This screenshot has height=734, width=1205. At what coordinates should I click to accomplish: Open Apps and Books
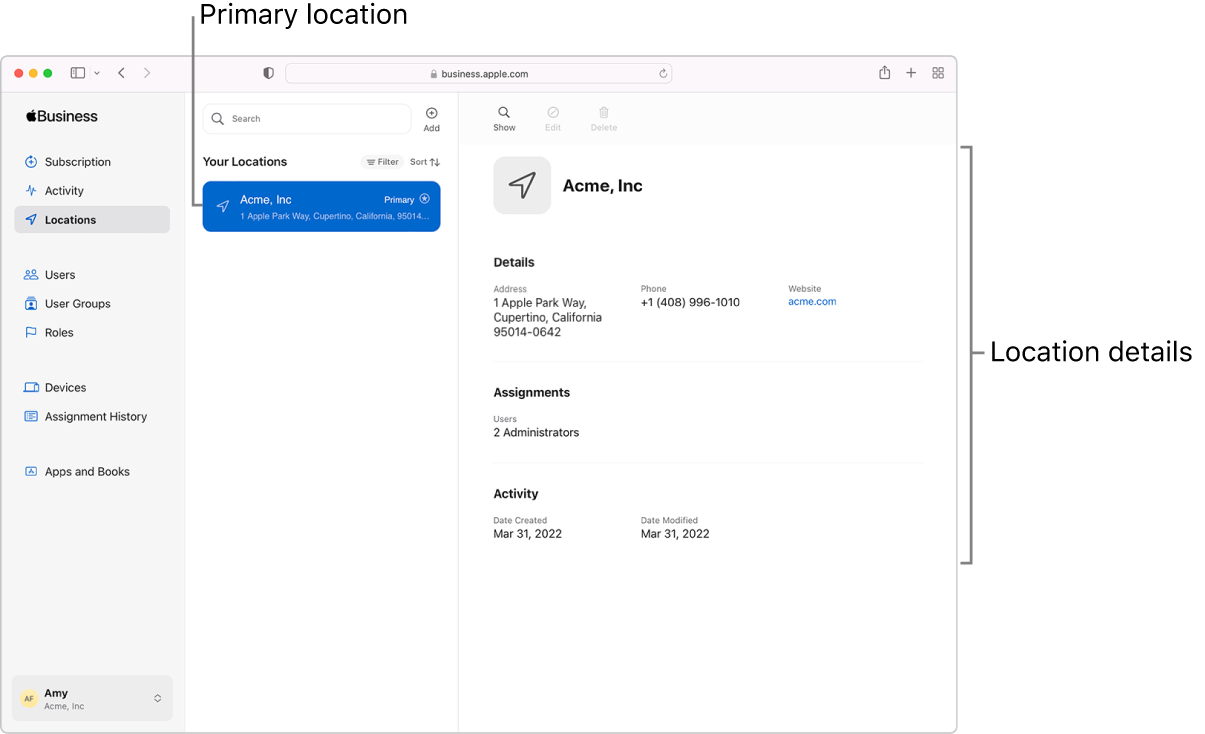pyautogui.click(x=86, y=471)
